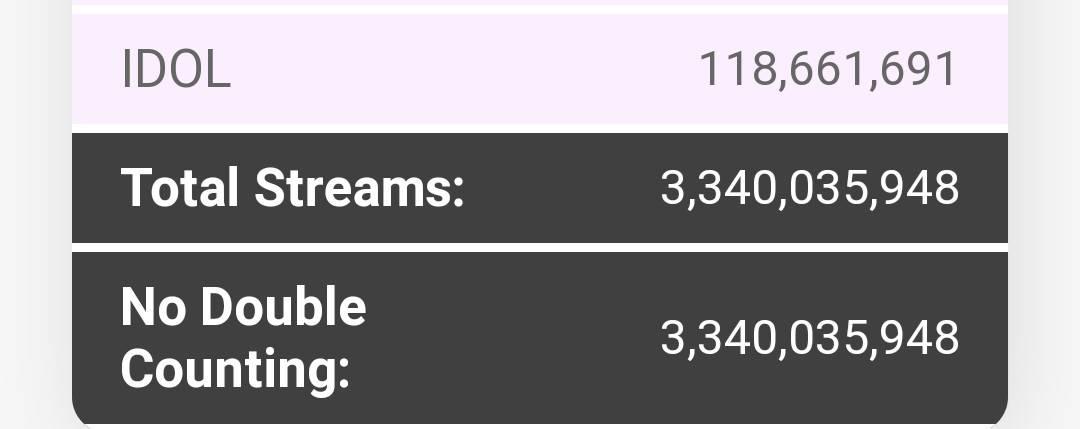Click empty pink space between IDOL and its count
Screen dimensions: 1080x429
[x=465, y=70]
